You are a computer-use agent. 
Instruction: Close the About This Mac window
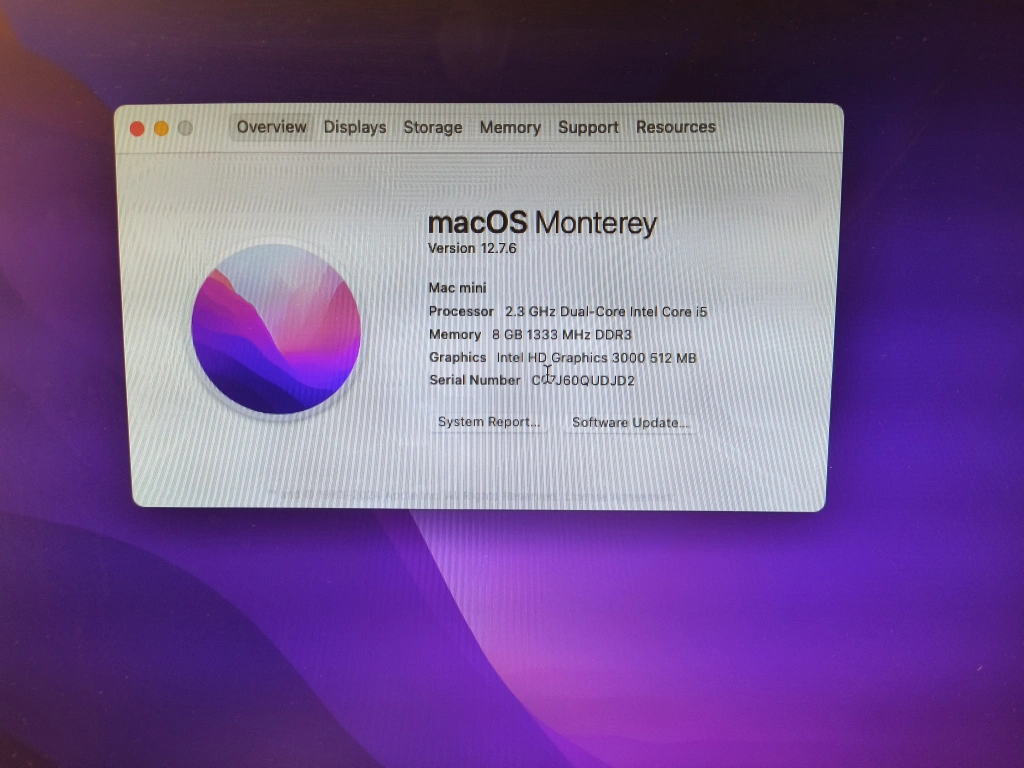click(137, 129)
